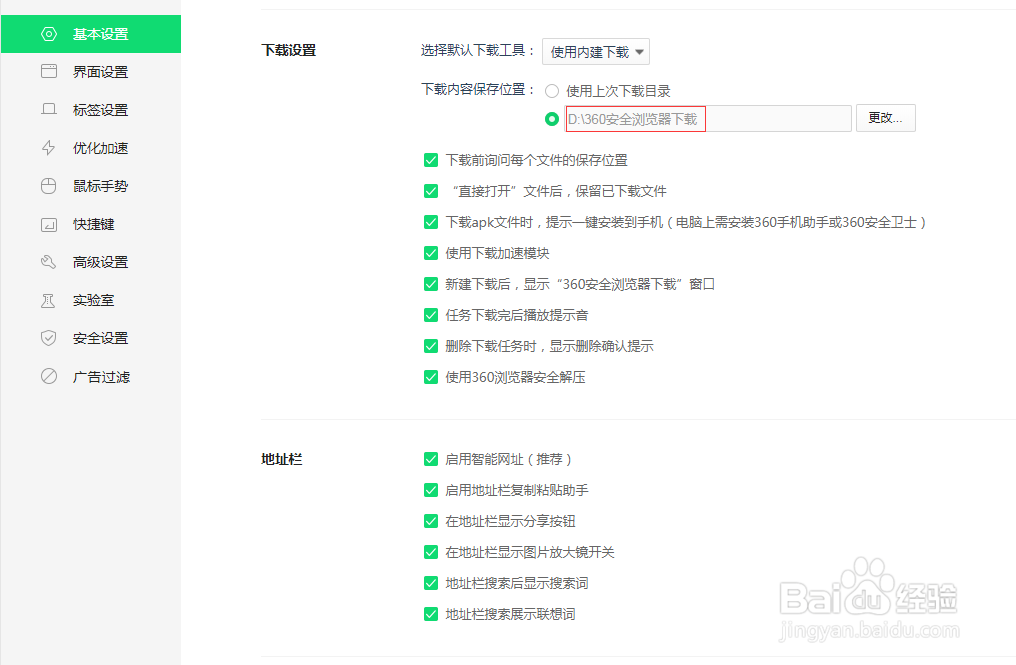Screen dimensions: 1016x665
Task: Go to 快捷键 settings
Action: click(91, 224)
